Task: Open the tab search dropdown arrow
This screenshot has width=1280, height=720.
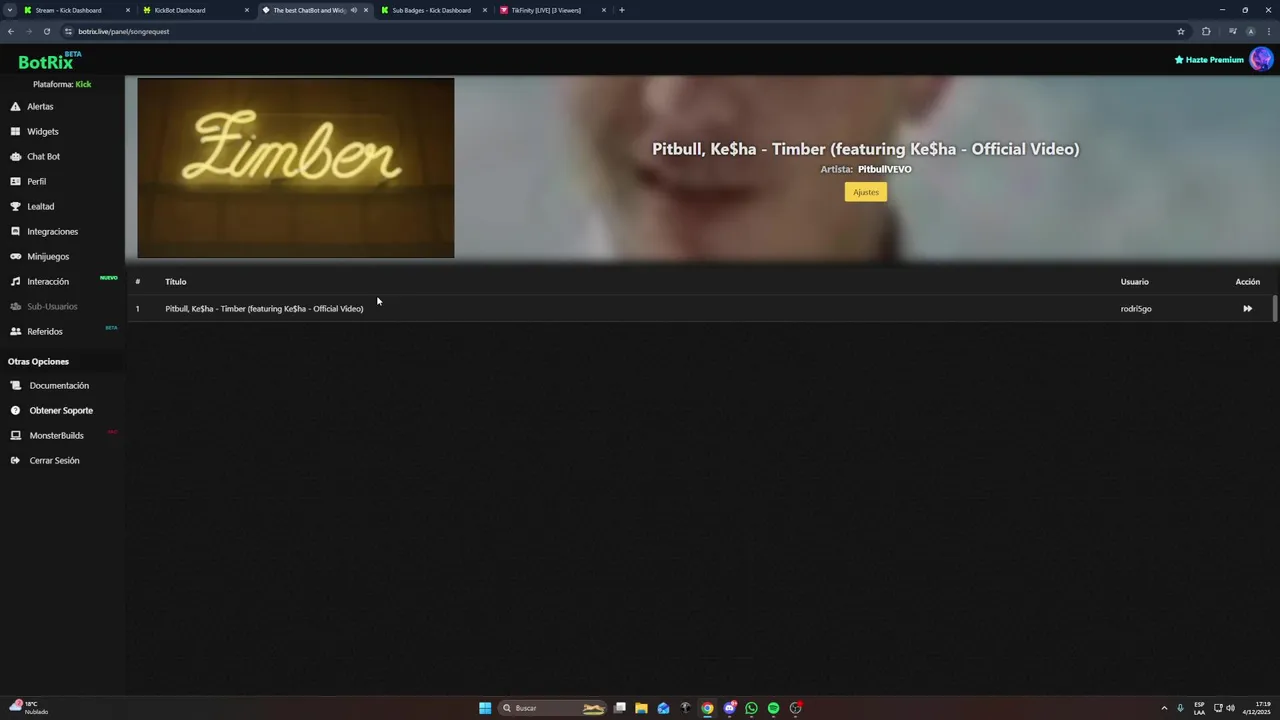Action: (10, 10)
